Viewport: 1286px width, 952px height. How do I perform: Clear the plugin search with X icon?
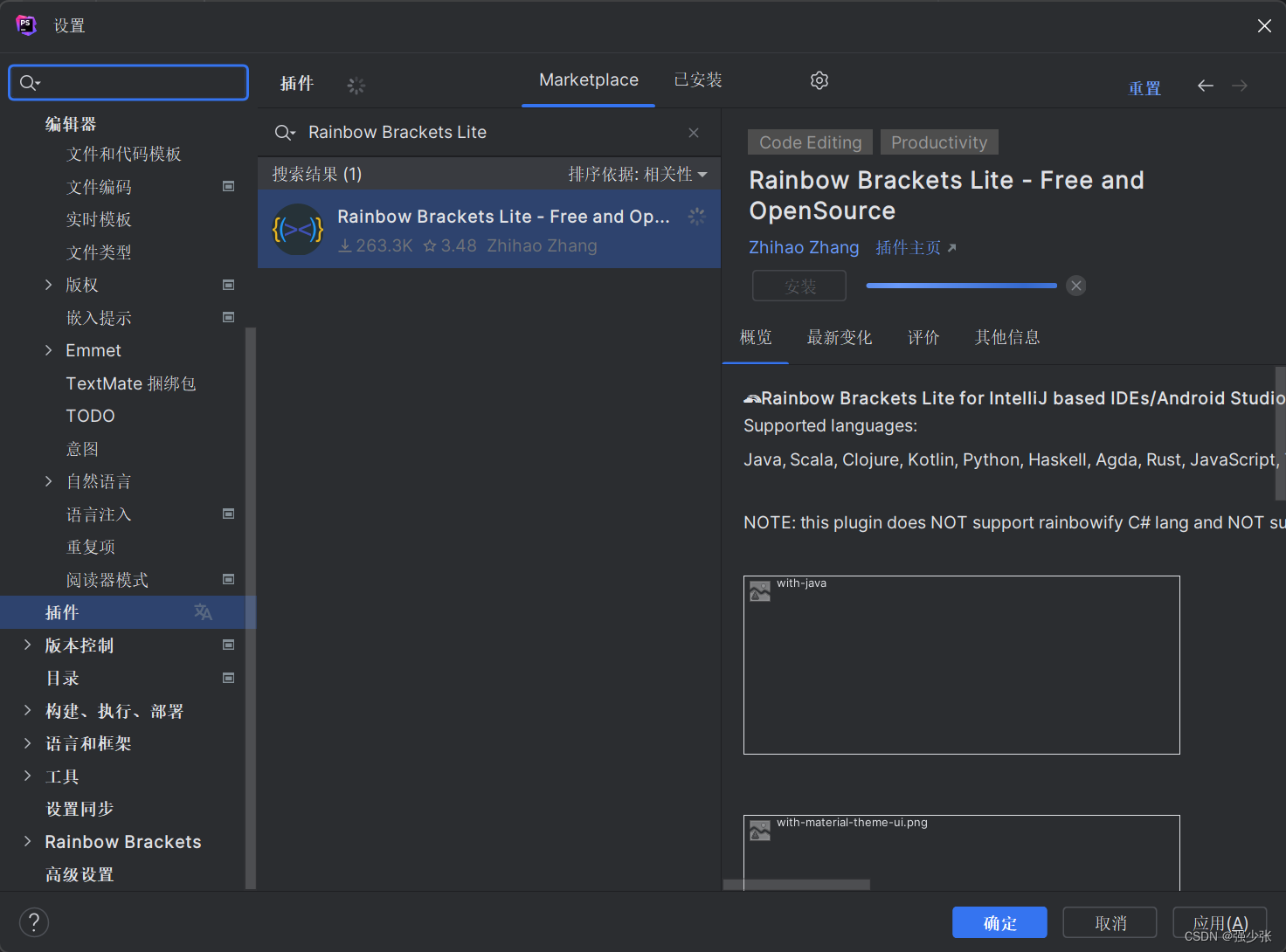(694, 133)
